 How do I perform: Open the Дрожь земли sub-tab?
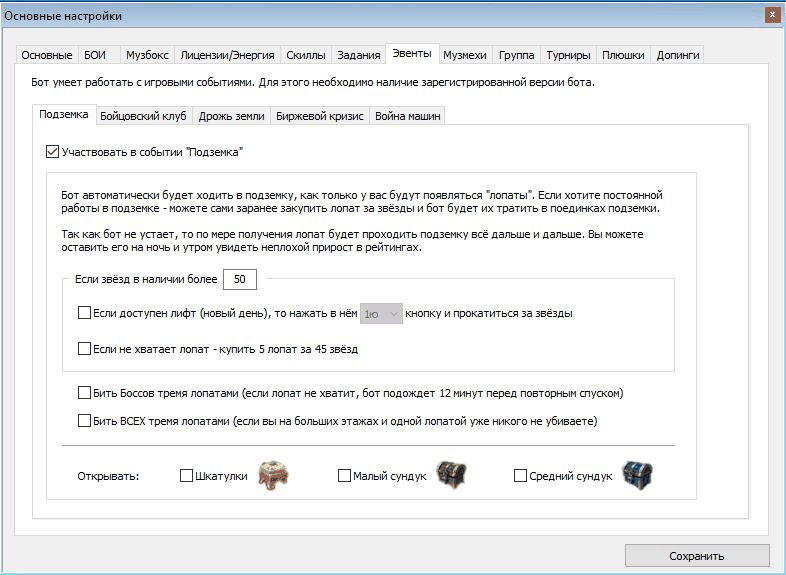(232, 116)
